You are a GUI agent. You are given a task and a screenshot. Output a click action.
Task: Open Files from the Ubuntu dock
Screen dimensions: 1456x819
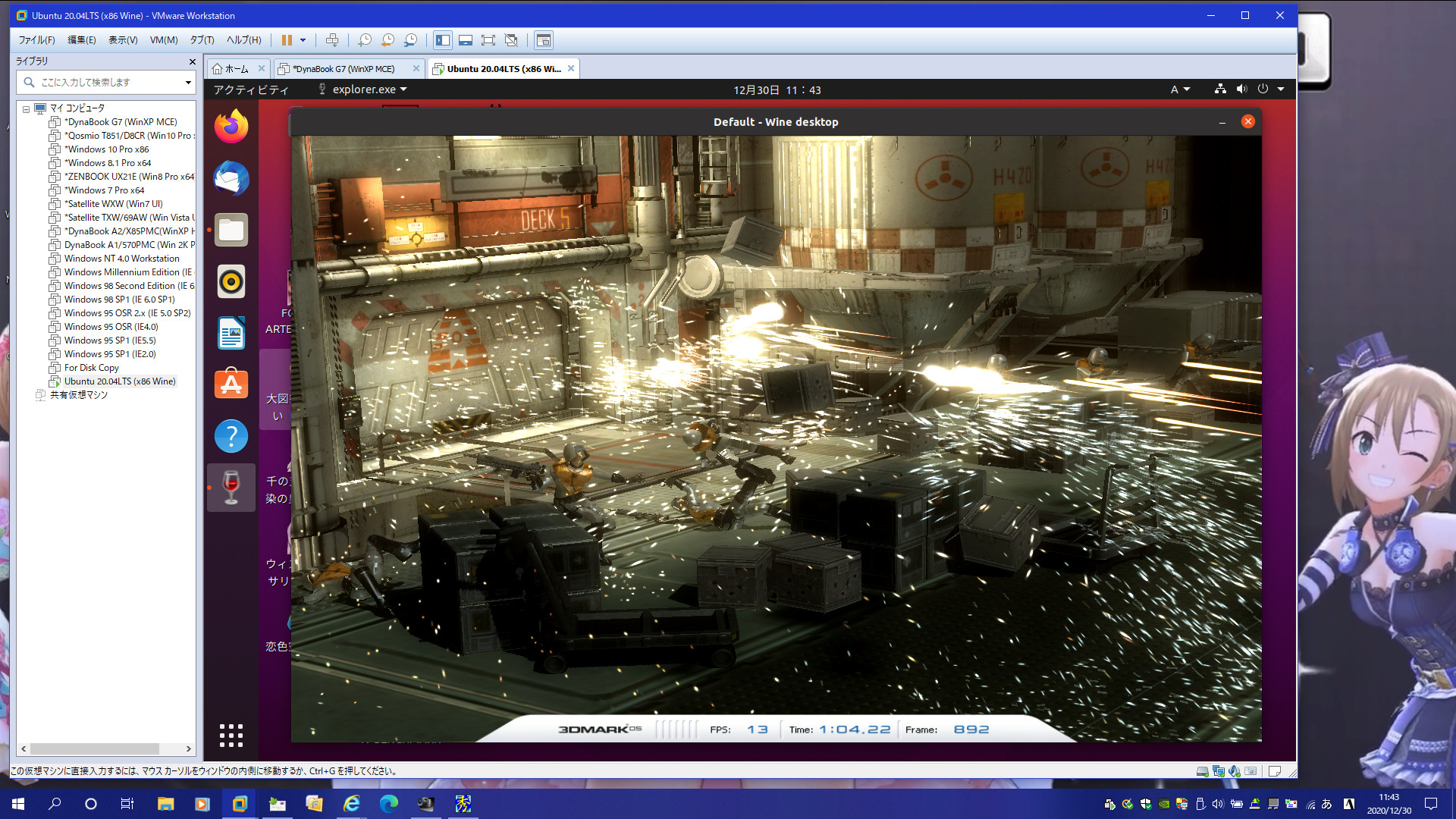[x=231, y=230]
